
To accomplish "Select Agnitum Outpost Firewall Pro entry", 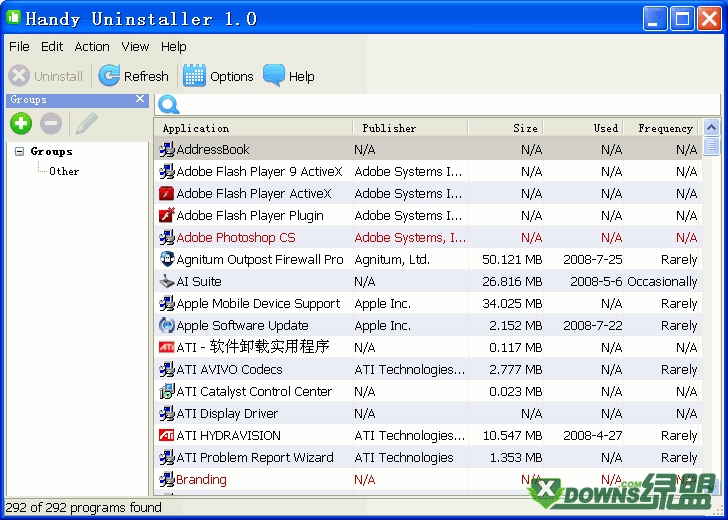I will point(428,259).
